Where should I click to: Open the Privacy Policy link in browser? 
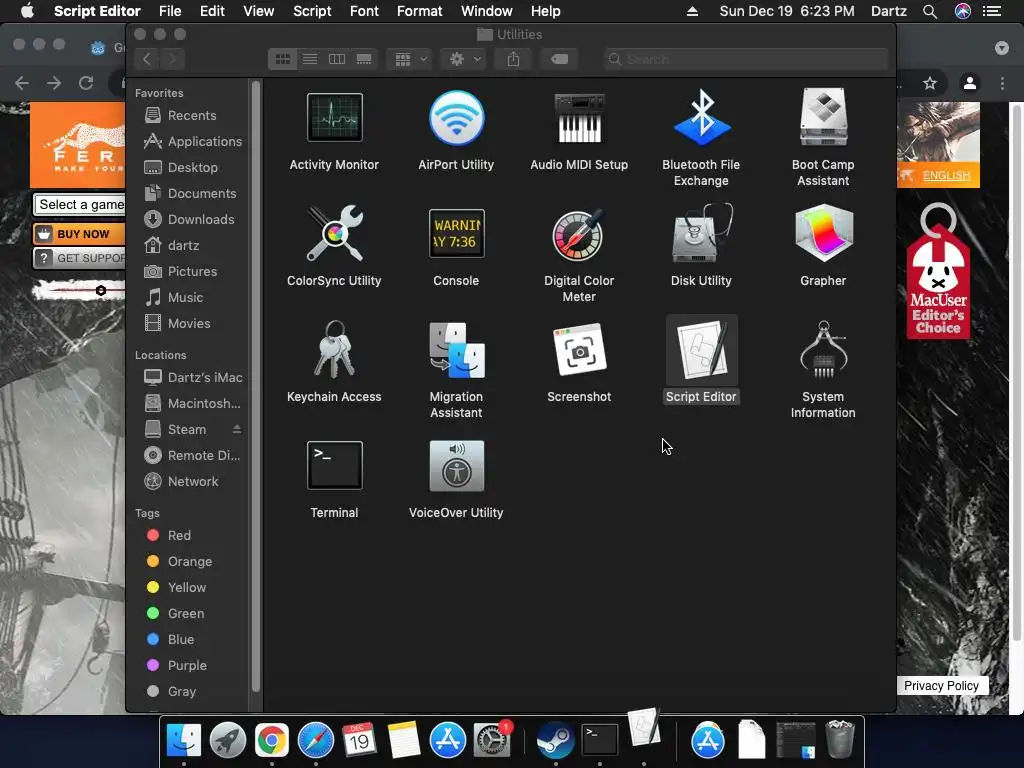point(941,686)
